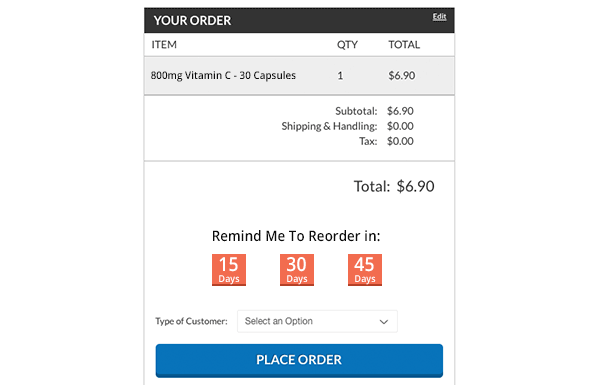Click the quantity value 1
The image size is (600, 385).
(x=340, y=76)
